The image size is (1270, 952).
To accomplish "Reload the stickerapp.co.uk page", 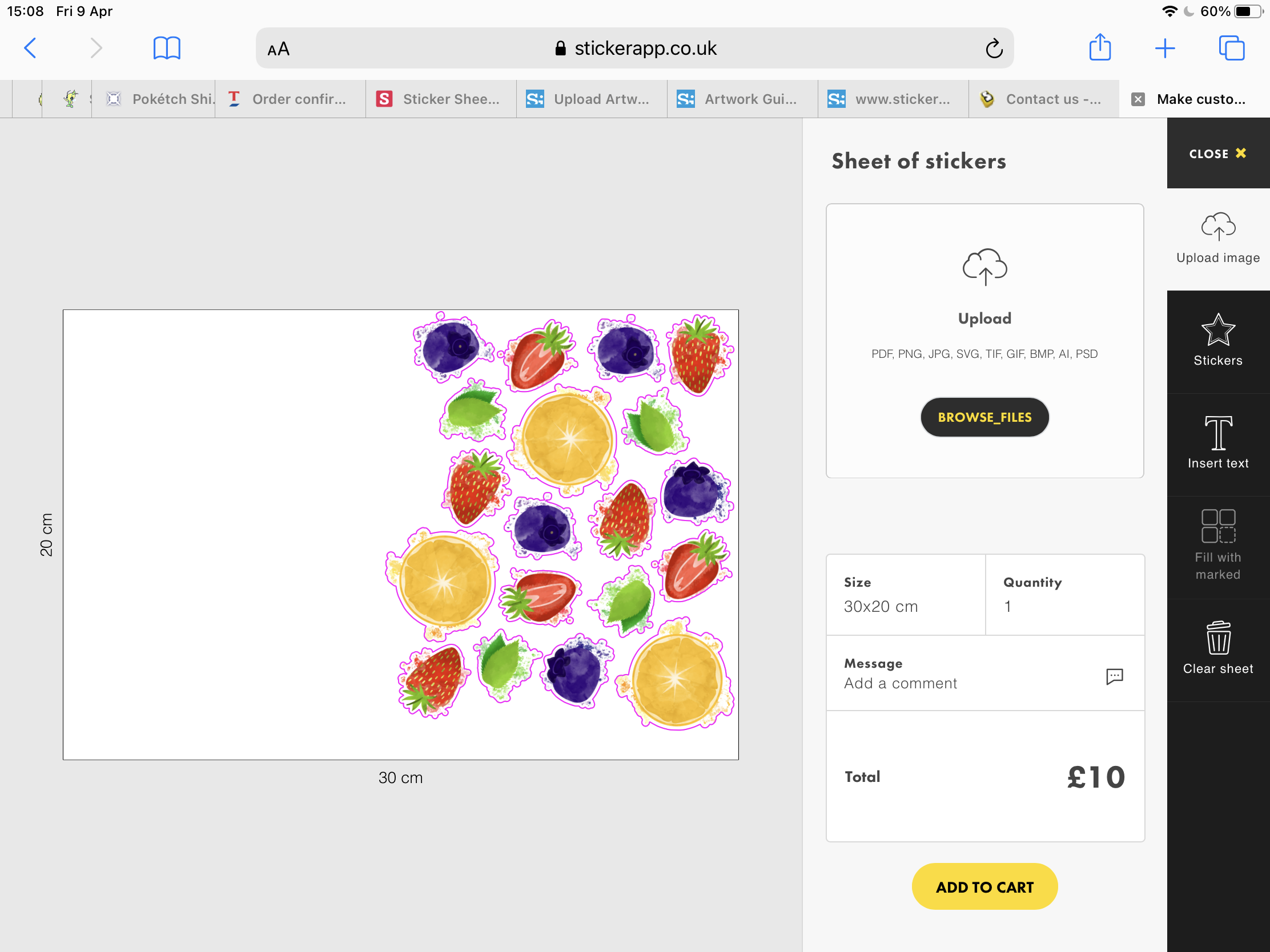I will click(994, 49).
